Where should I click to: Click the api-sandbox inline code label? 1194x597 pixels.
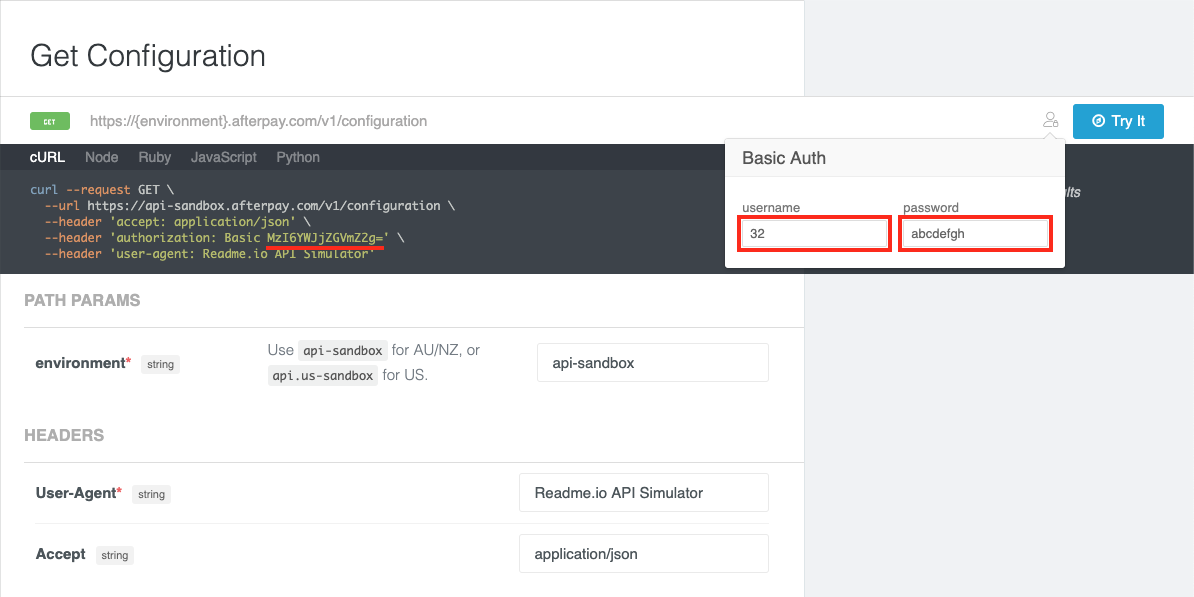click(x=342, y=350)
